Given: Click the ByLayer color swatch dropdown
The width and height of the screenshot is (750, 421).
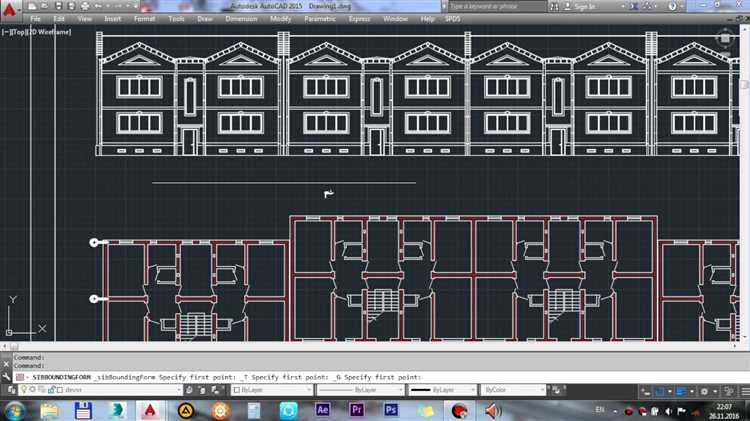Looking at the screenshot, I should [269, 389].
